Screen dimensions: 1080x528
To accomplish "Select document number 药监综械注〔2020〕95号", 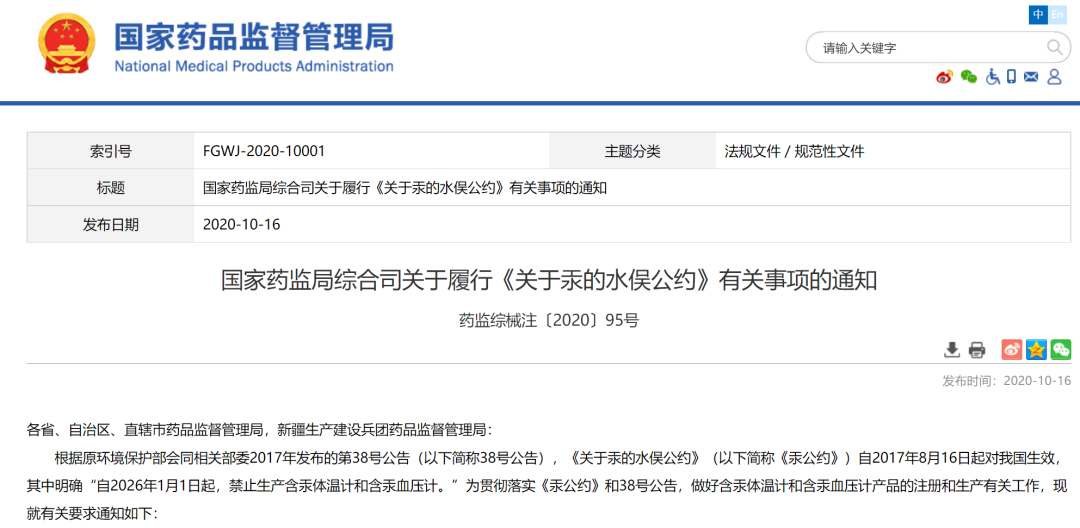I will tap(548, 320).
